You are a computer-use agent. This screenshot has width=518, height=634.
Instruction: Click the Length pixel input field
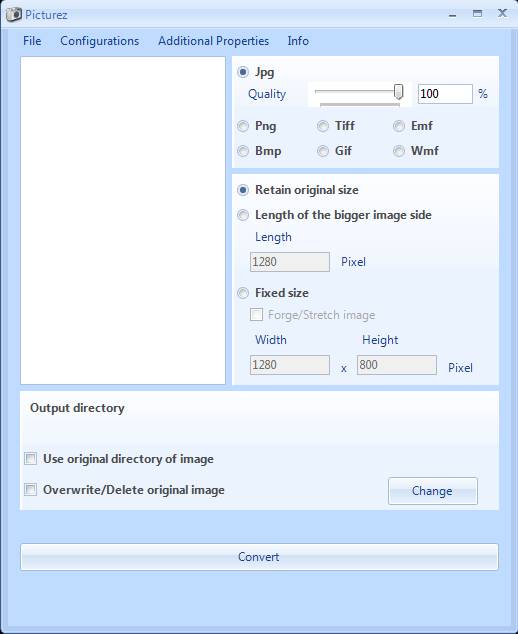290,262
